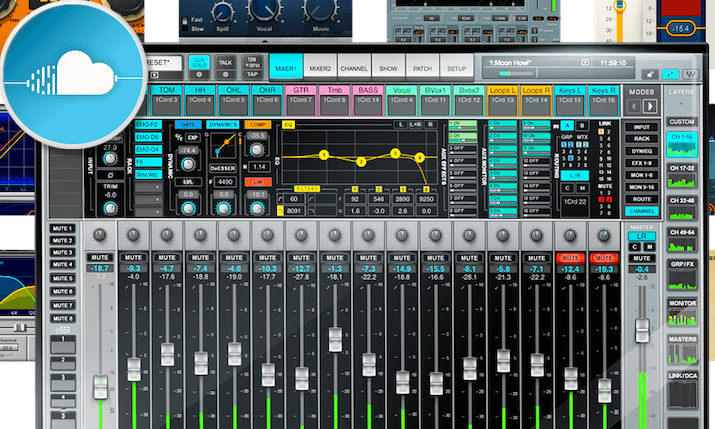Click the TALK button

pyautogui.click(x=225, y=62)
